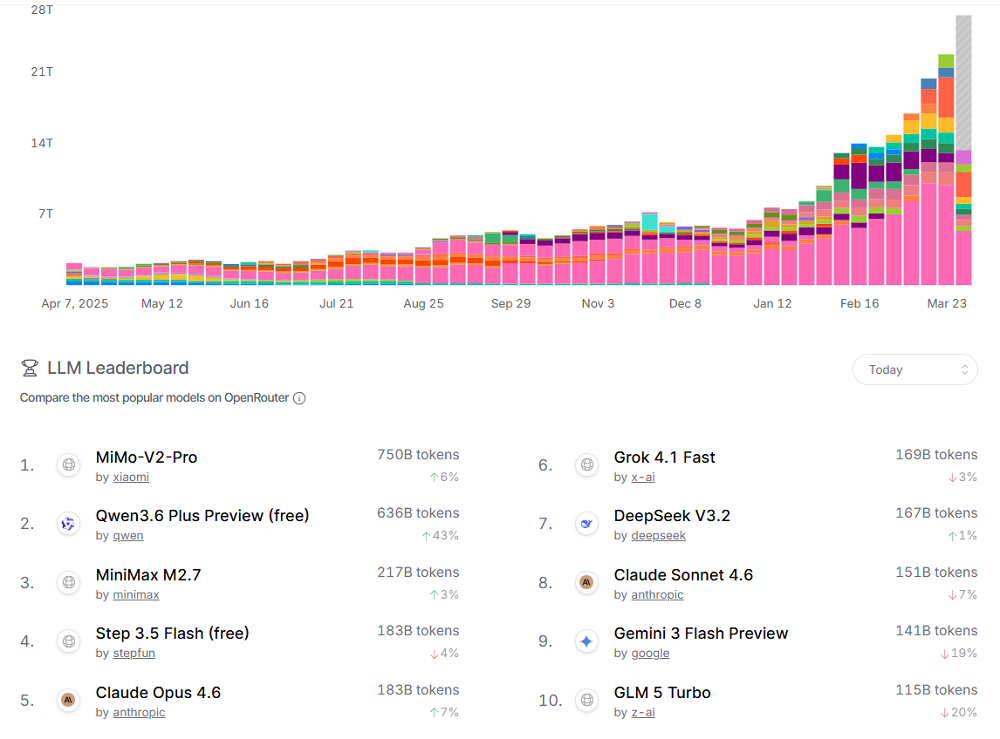This screenshot has height=739, width=1000.
Task: Click the MiMo-V2-Pro globe icon
Action: click(x=68, y=465)
